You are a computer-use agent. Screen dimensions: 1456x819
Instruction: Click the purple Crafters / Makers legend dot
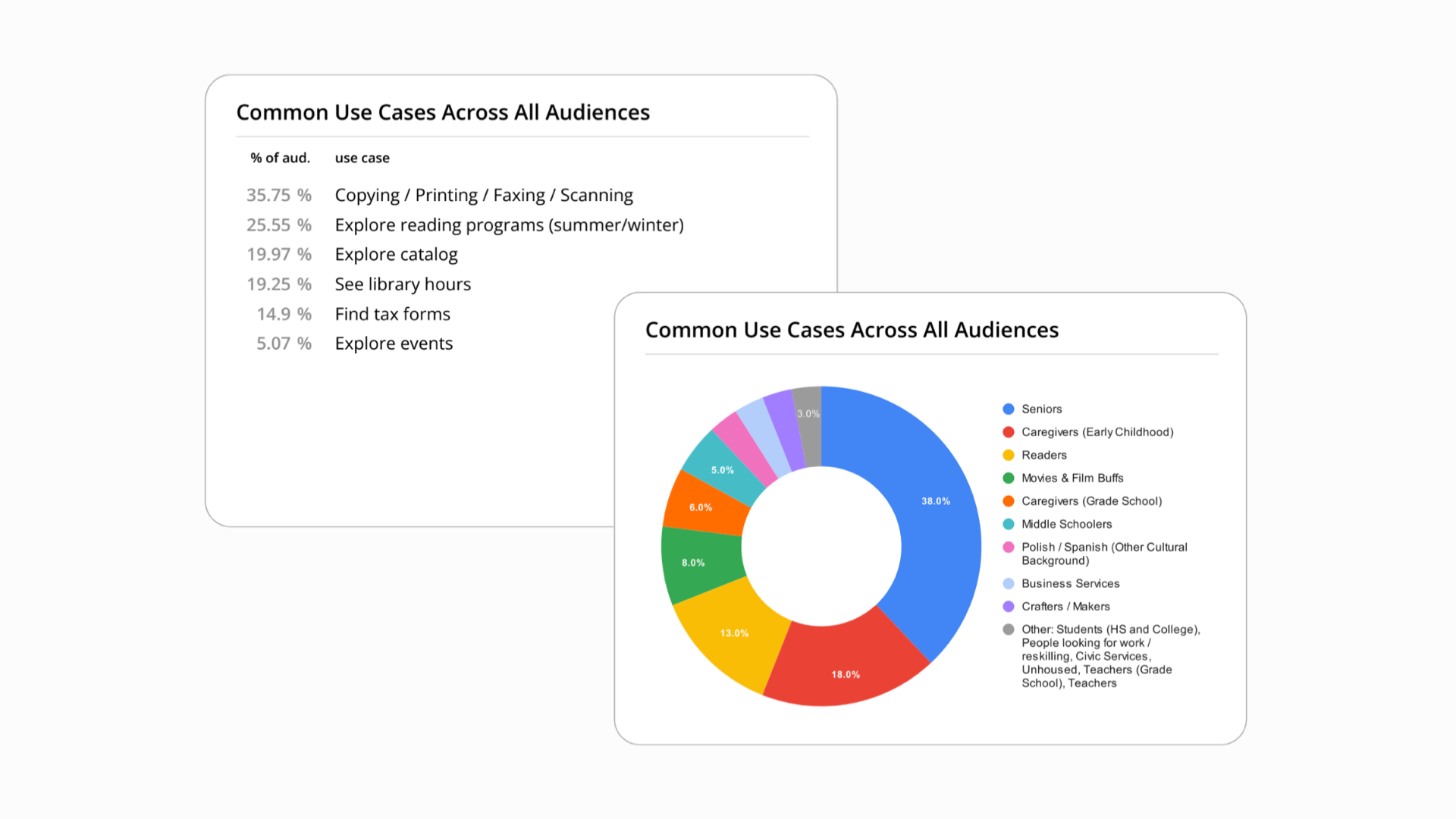pyautogui.click(x=1008, y=607)
